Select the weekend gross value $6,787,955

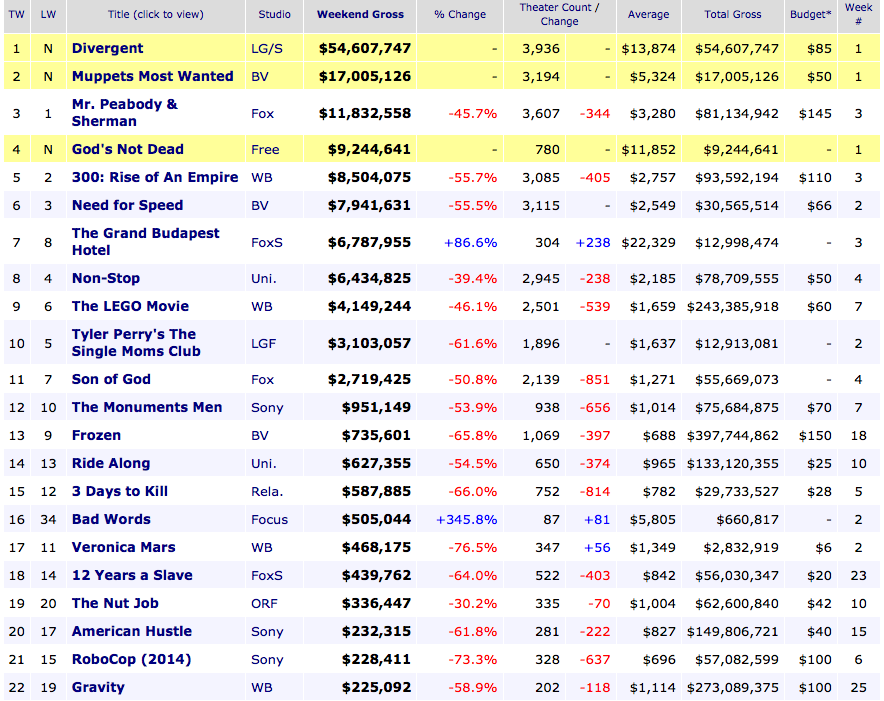coord(369,243)
